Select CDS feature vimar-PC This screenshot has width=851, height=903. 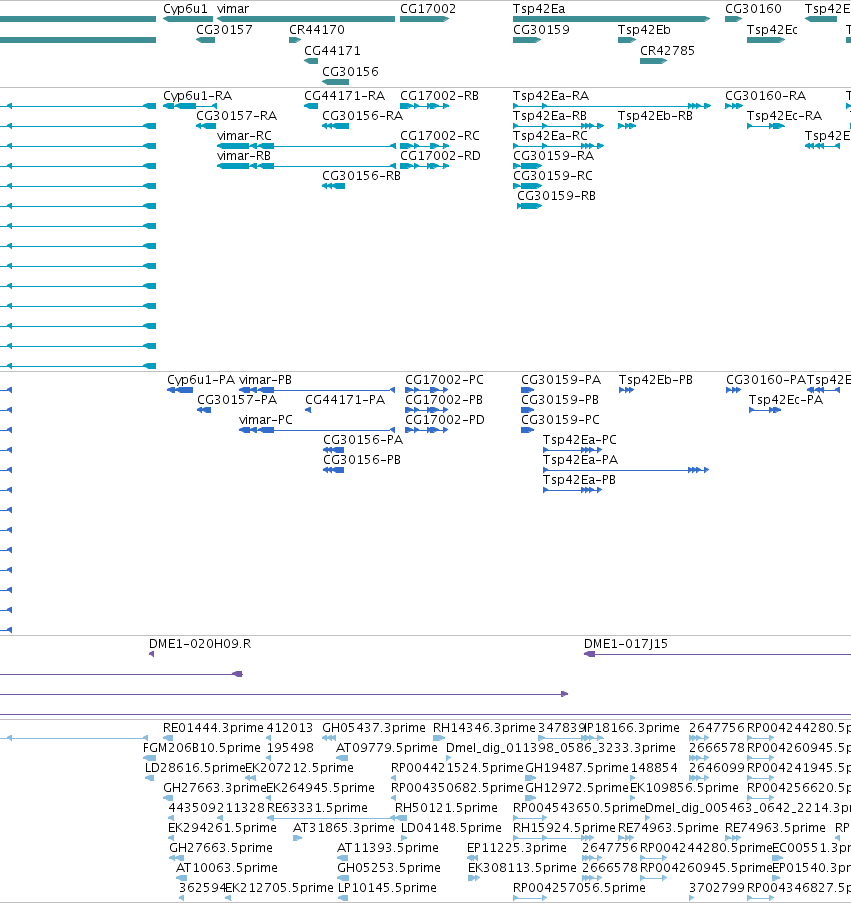(265, 420)
